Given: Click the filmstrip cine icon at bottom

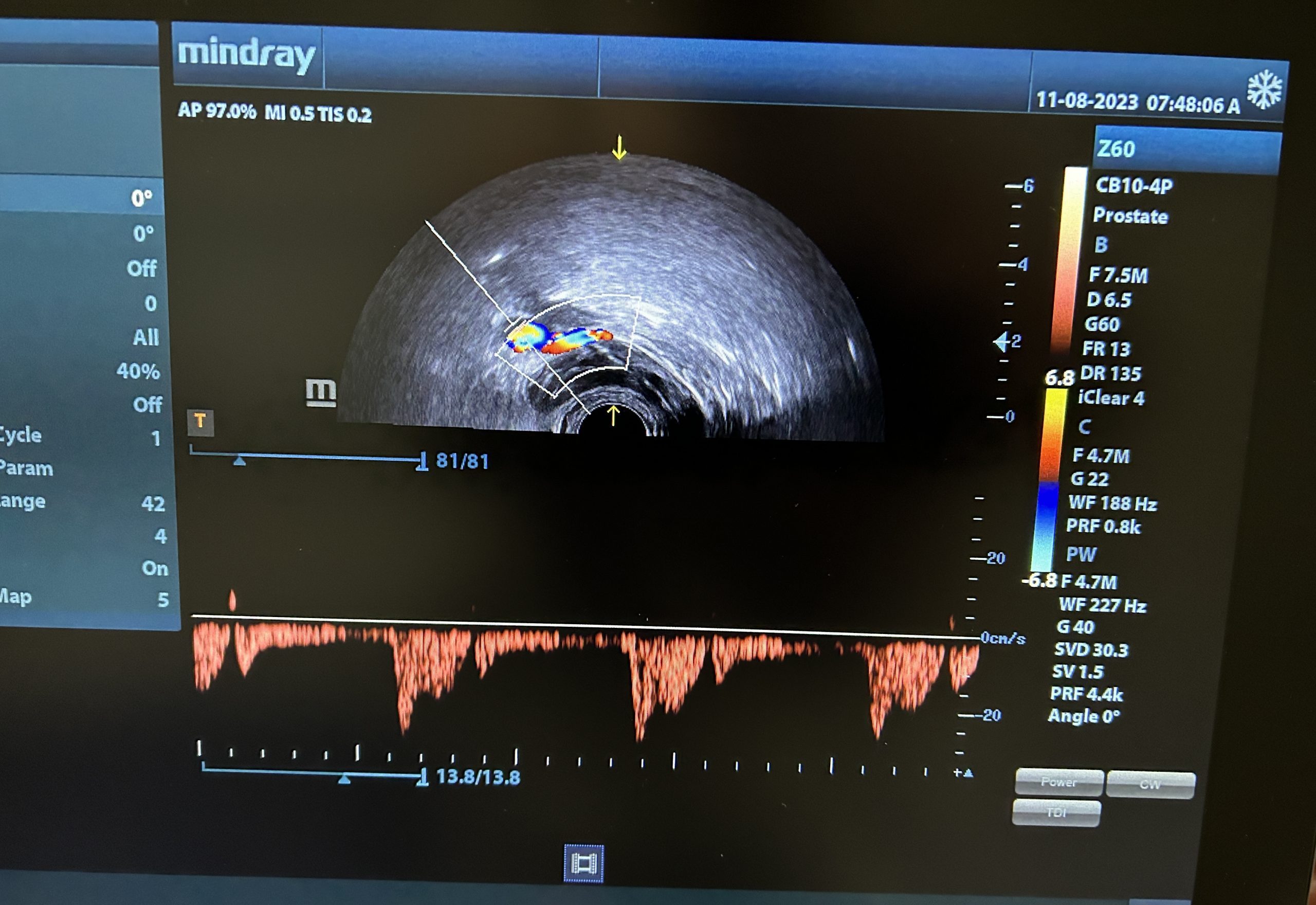Looking at the screenshot, I should pyautogui.click(x=583, y=863).
